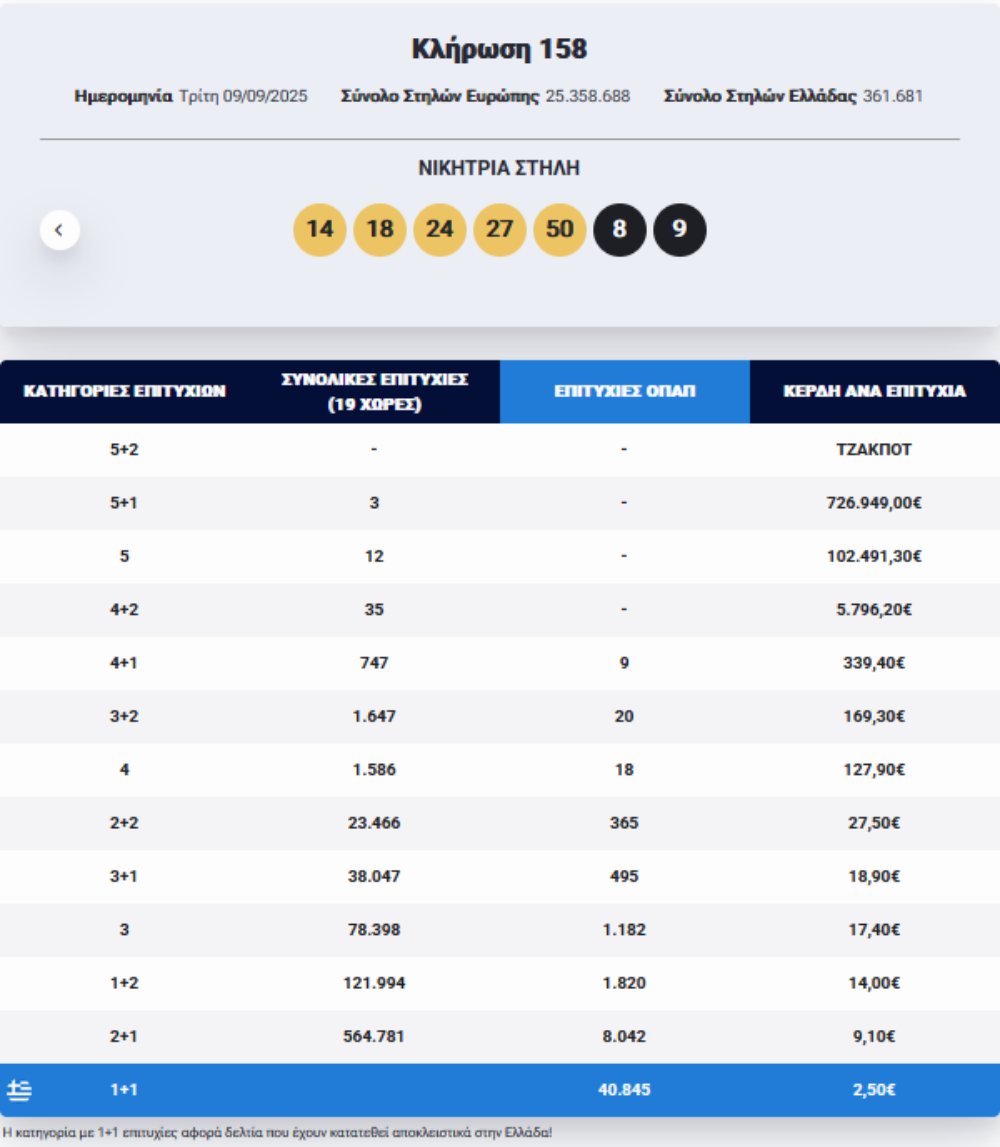Click total wins 121.994
This screenshot has height=1147, width=1000.
[375, 984]
